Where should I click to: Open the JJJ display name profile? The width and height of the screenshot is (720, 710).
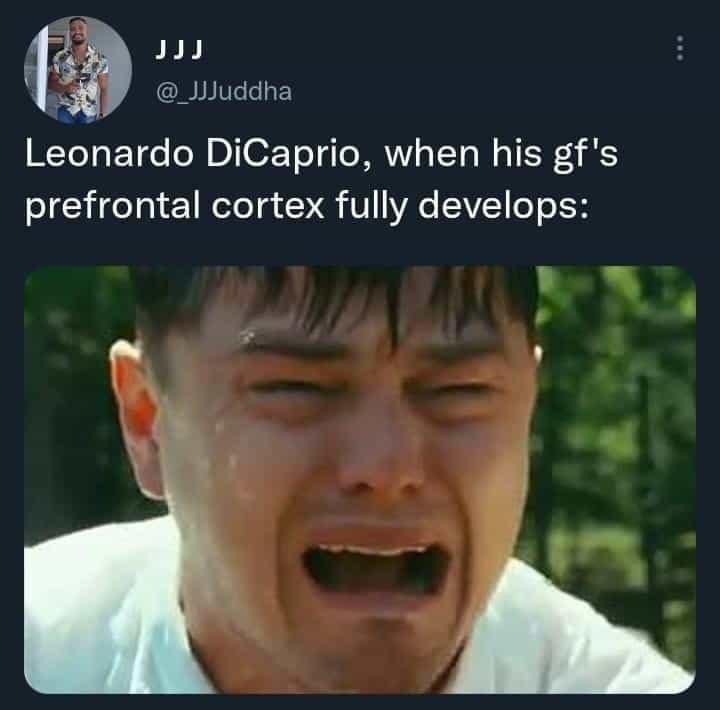click(x=179, y=50)
